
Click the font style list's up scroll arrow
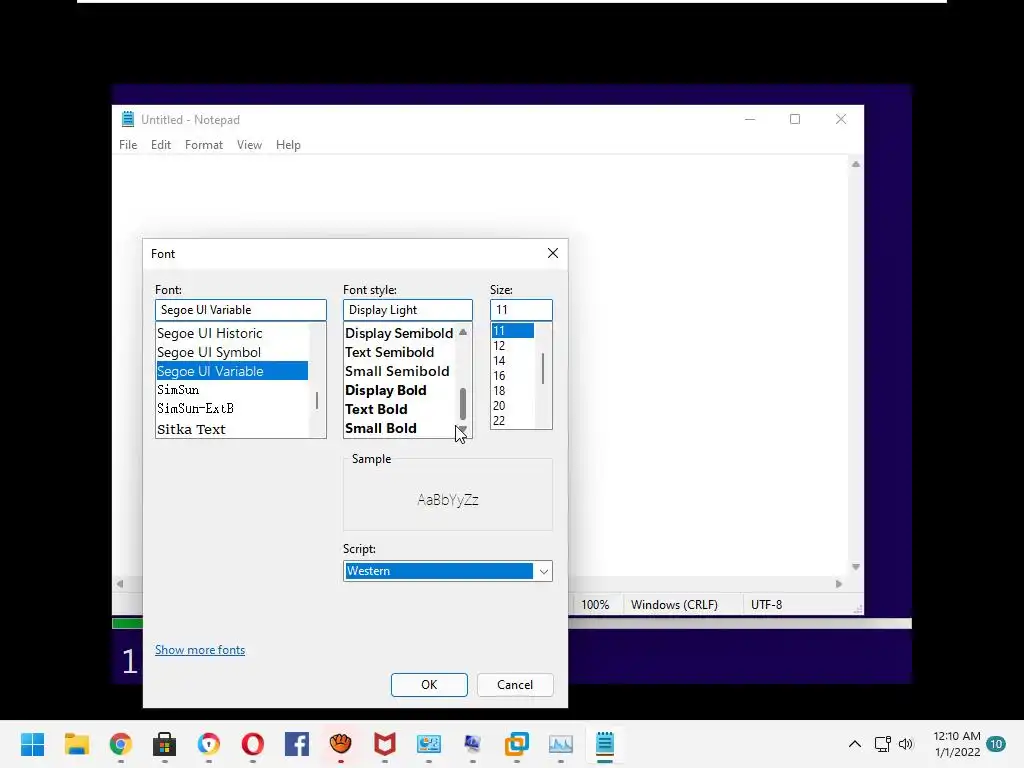pos(463,332)
